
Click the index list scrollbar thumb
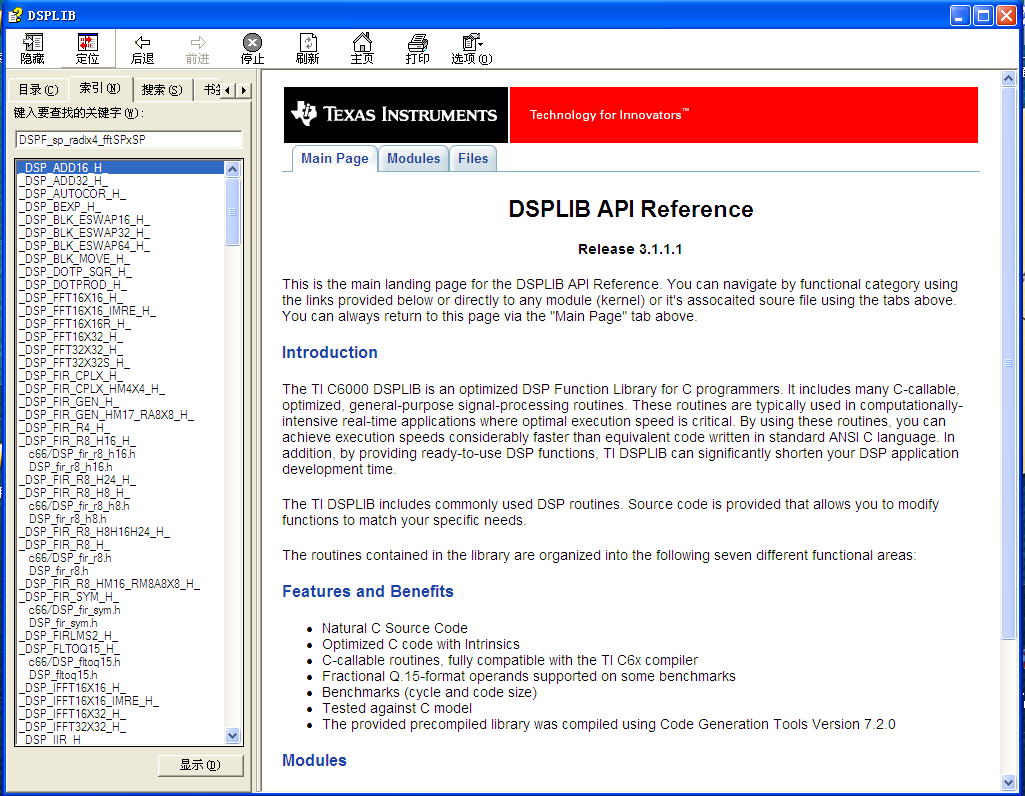(233, 212)
